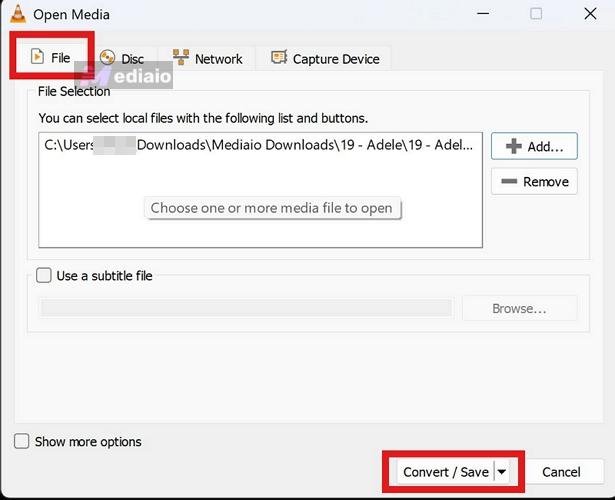This screenshot has height=500, width=615.
Task: Toggle Show more options checkbox
Action: [x=21, y=441]
